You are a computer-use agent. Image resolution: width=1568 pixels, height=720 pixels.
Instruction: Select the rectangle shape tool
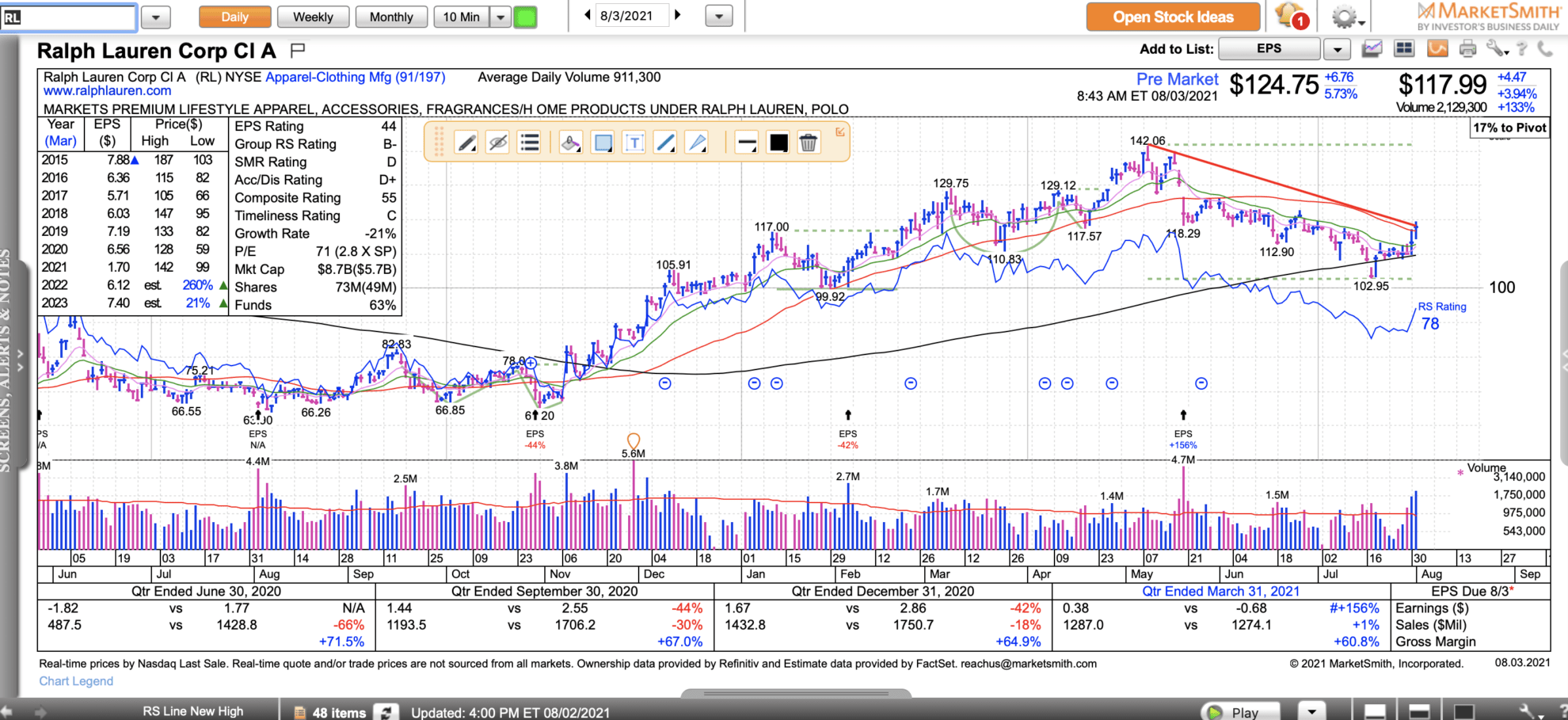pos(603,143)
